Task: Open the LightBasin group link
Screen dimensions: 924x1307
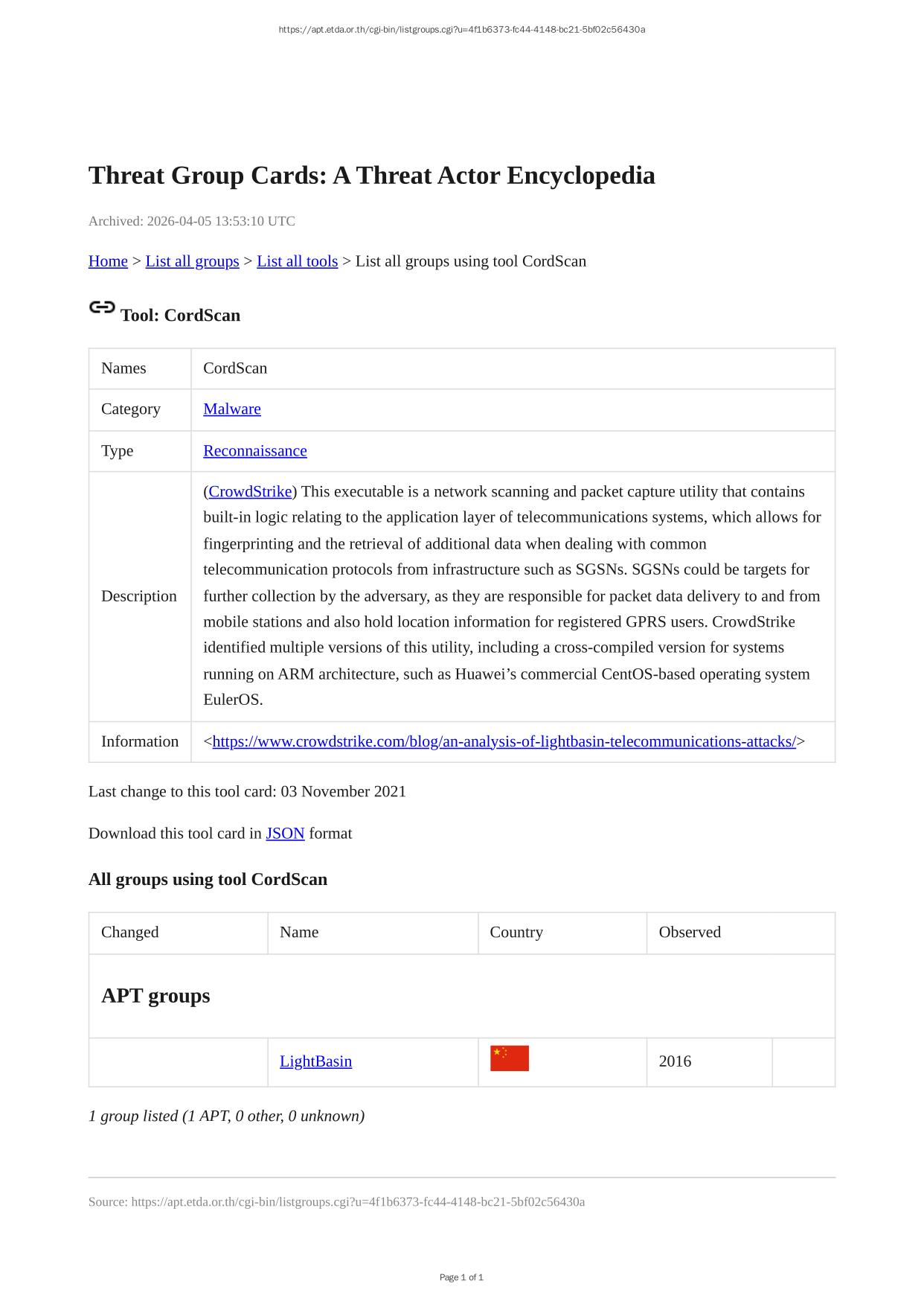Action: coord(315,1061)
